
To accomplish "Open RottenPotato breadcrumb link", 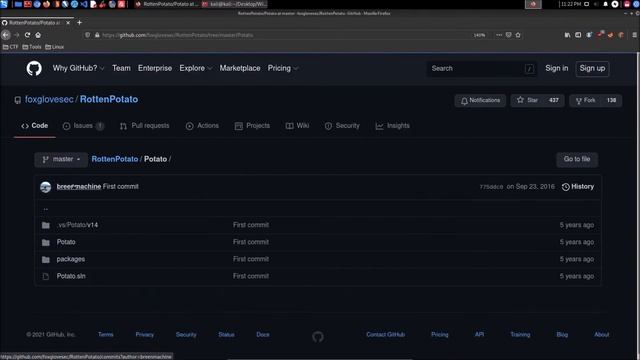I will coord(115,159).
